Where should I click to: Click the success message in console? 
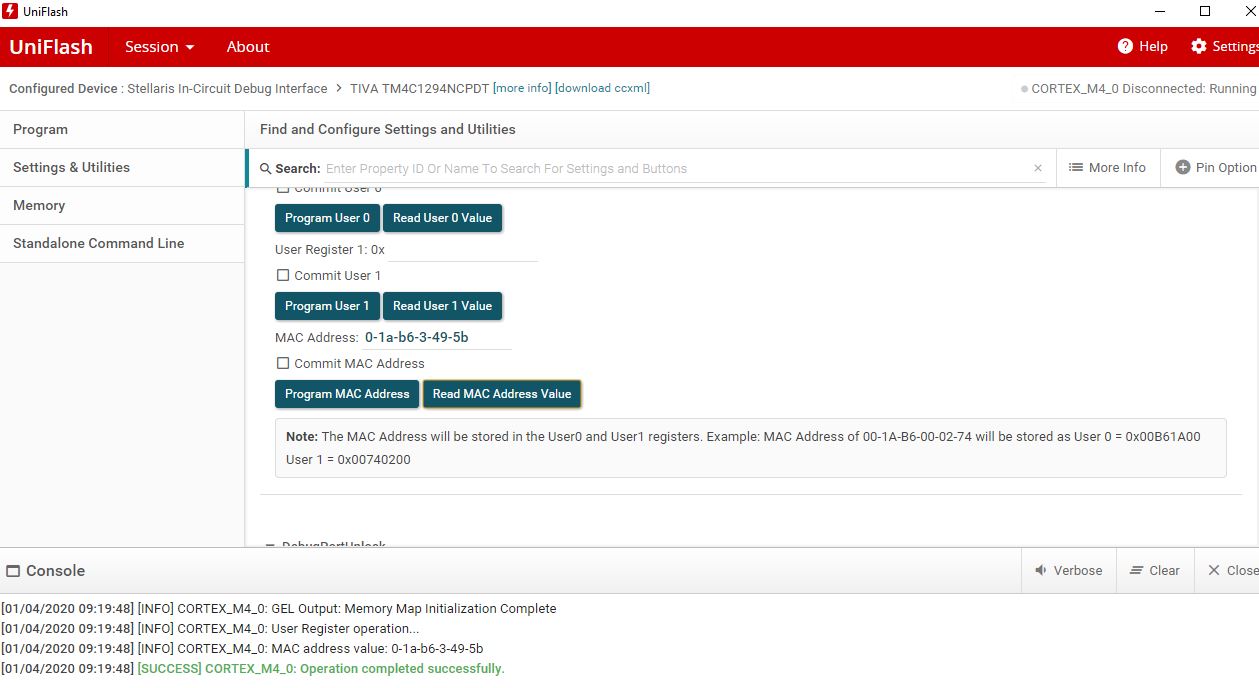coord(321,668)
